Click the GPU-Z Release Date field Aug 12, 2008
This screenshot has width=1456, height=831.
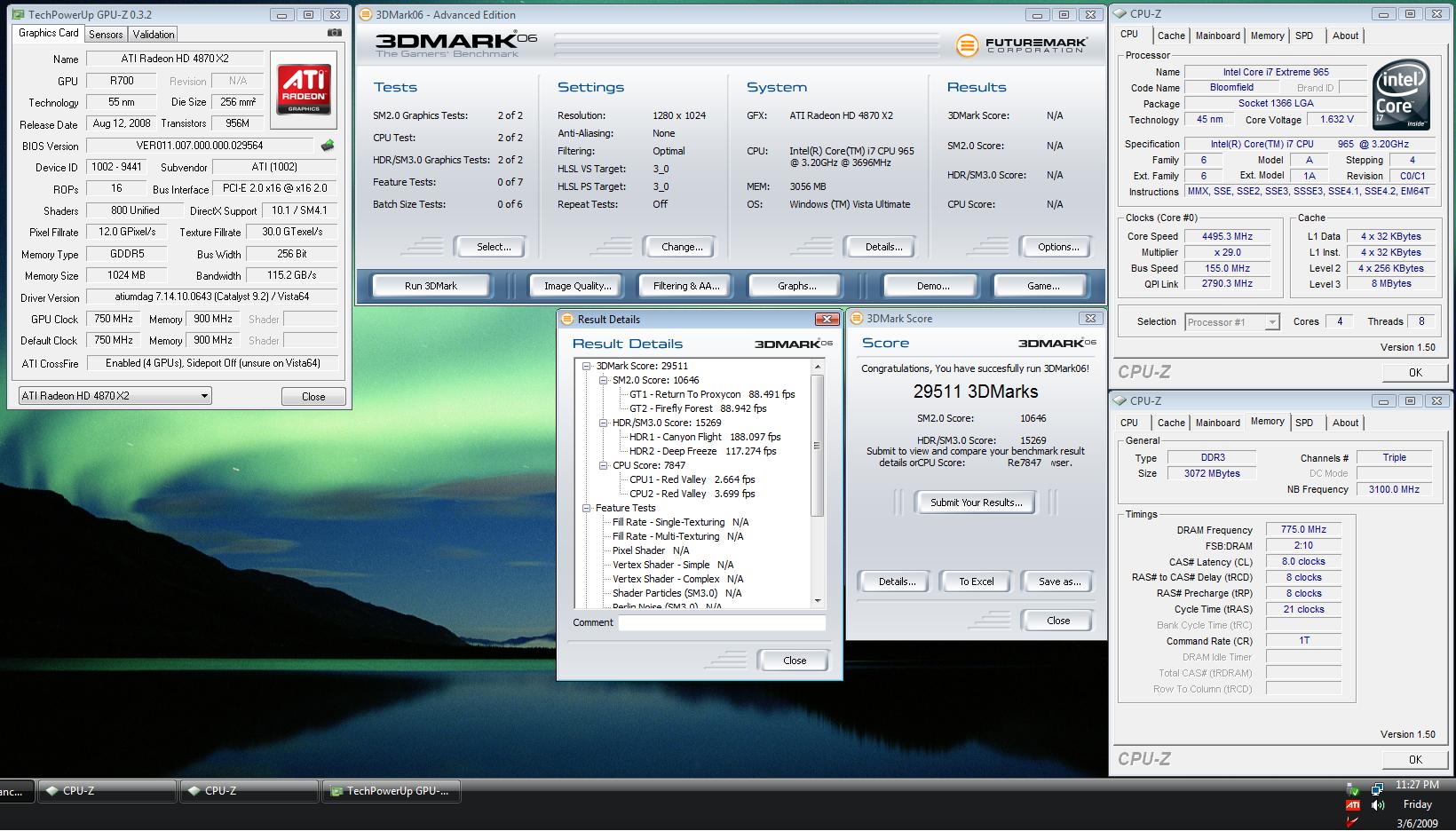pyautogui.click(x=122, y=123)
